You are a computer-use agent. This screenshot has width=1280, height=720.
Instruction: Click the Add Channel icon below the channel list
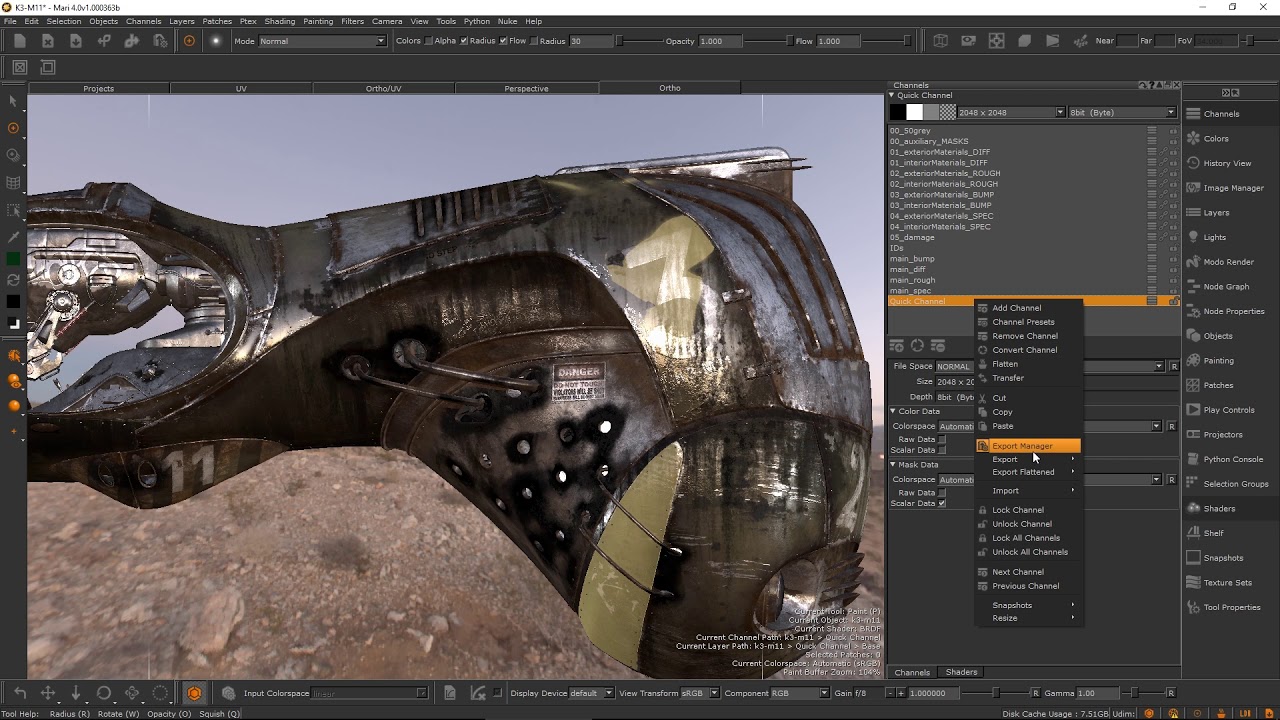[x=897, y=346]
